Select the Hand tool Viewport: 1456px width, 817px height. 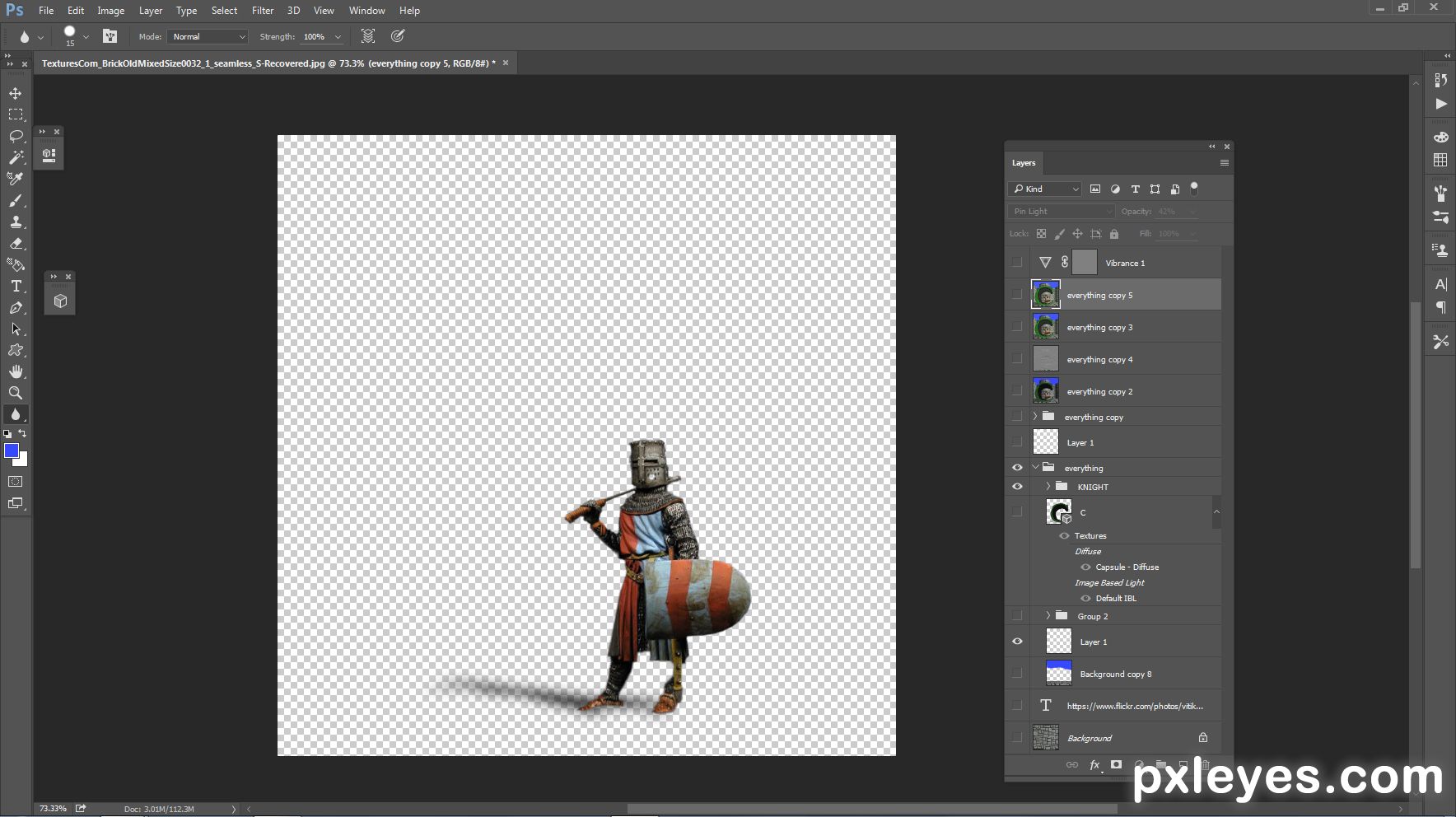[x=16, y=371]
